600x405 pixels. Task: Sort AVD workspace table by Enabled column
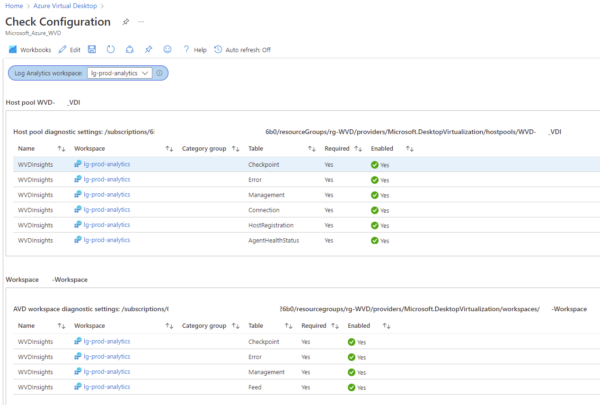coord(386,326)
